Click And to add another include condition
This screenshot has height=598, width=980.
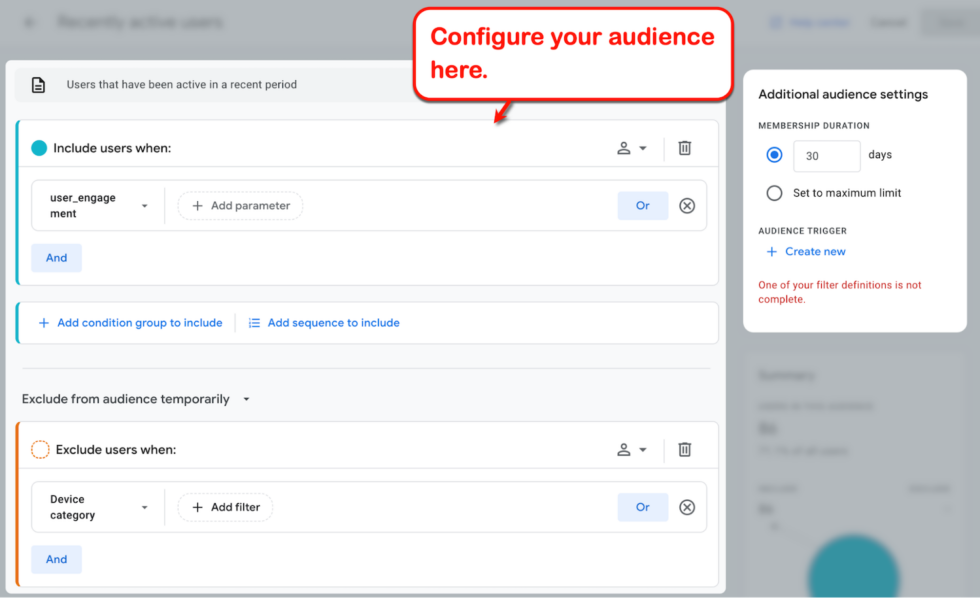56,257
